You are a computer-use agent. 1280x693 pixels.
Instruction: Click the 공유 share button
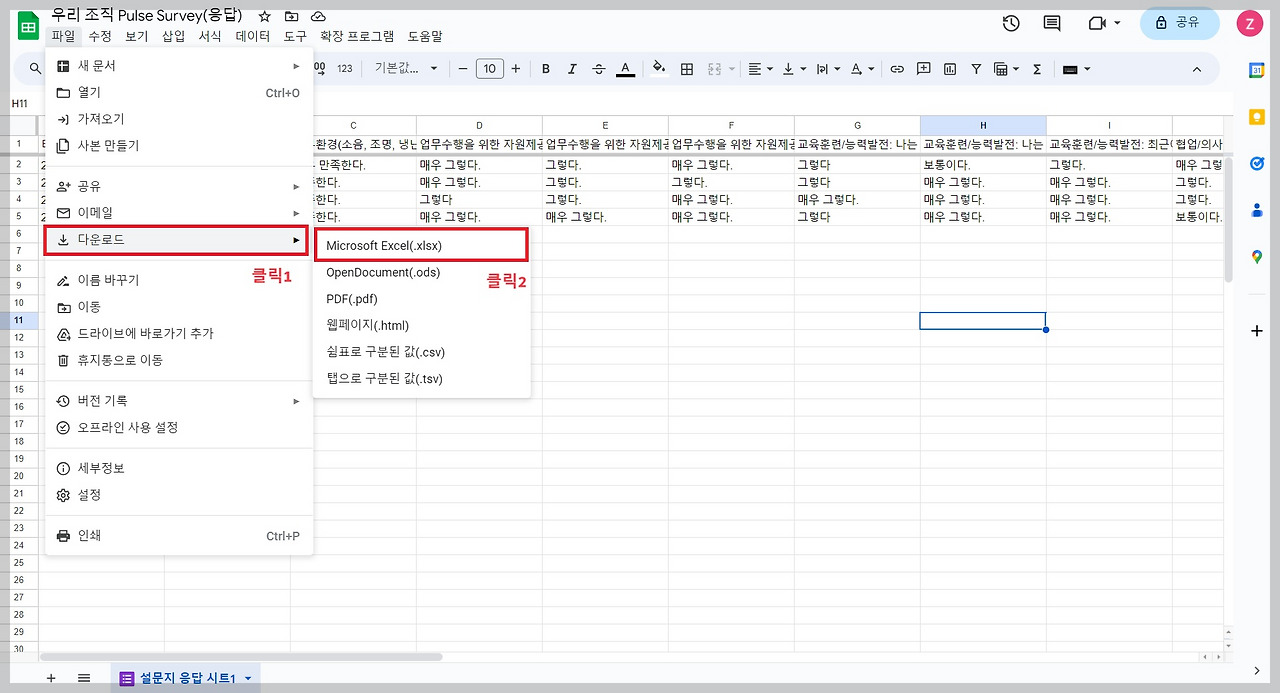1180,23
